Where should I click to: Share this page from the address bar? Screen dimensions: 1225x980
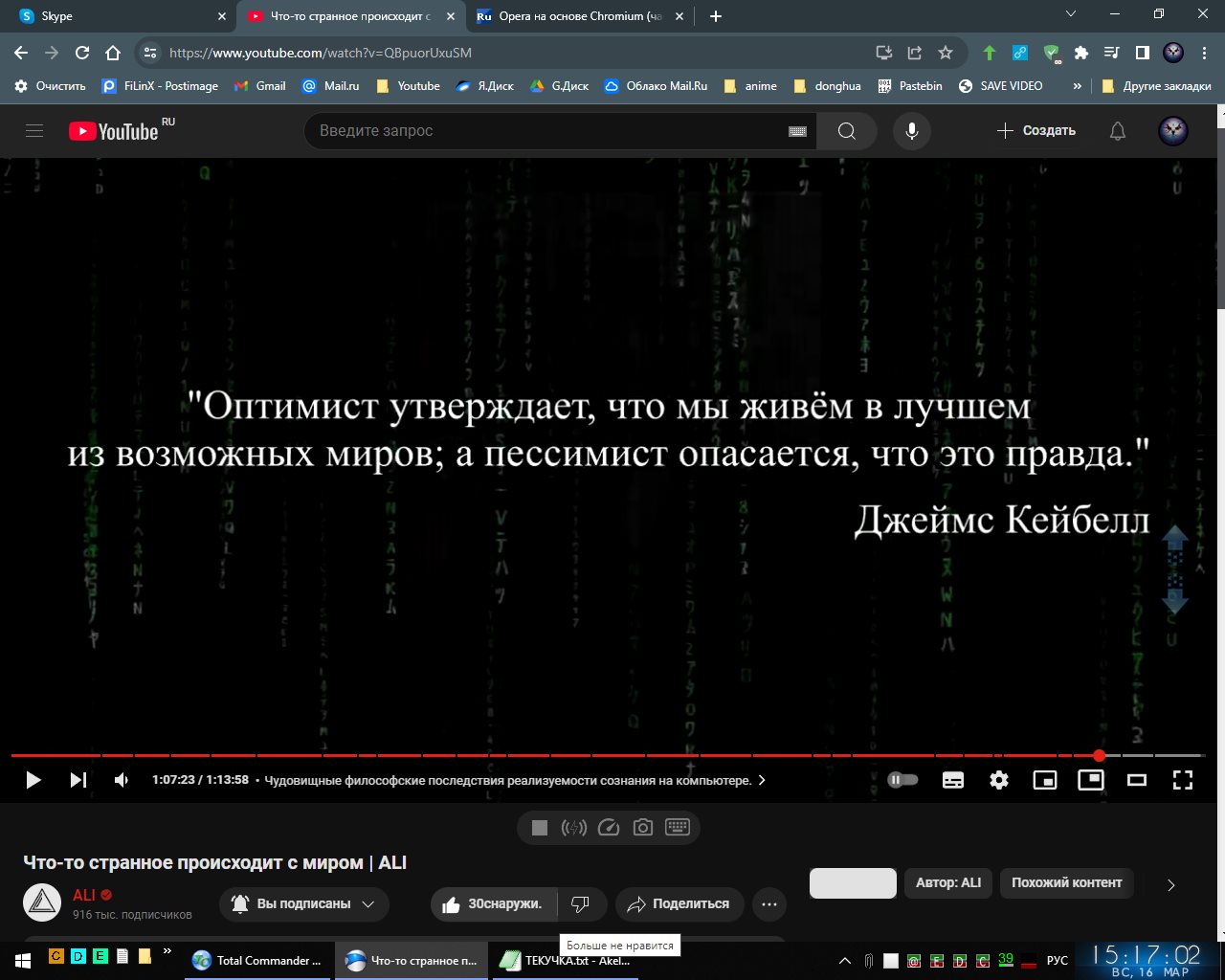pyautogui.click(x=915, y=53)
